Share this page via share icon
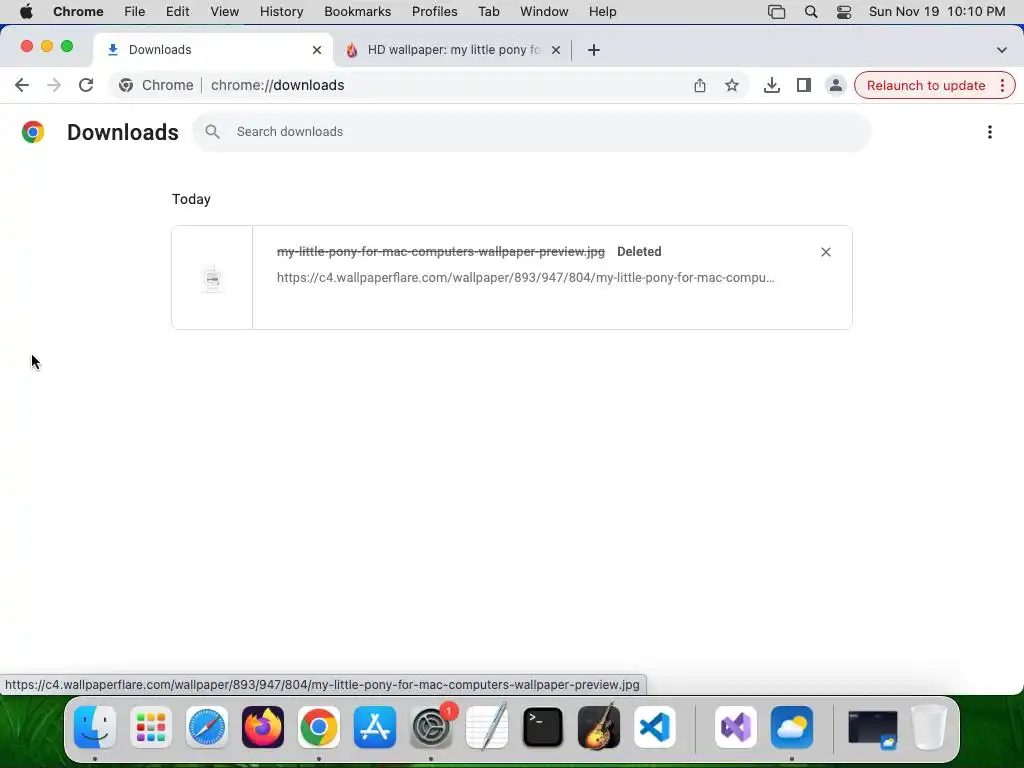The image size is (1024, 768). (x=699, y=86)
